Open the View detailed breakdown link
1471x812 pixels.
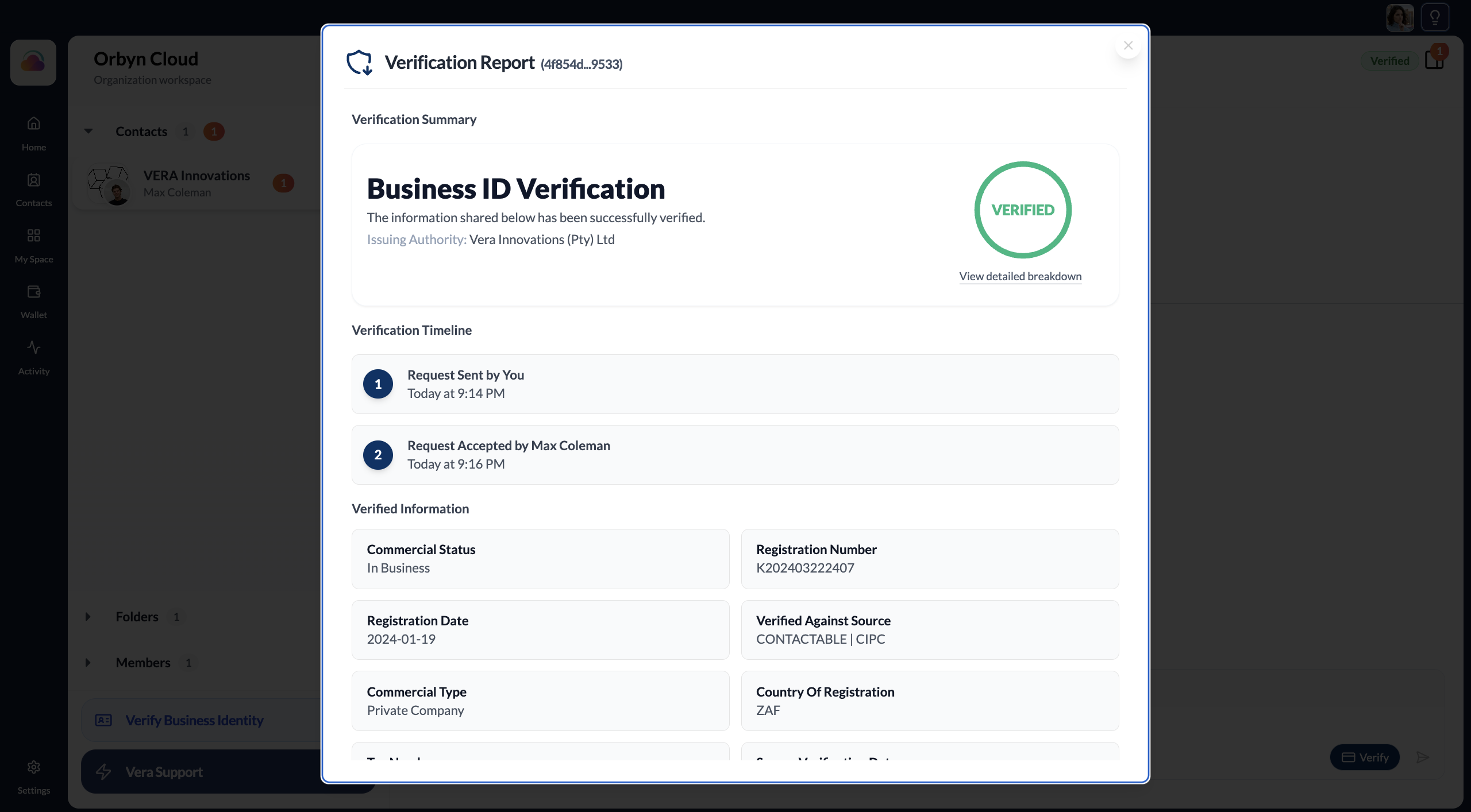pyautogui.click(x=1021, y=276)
